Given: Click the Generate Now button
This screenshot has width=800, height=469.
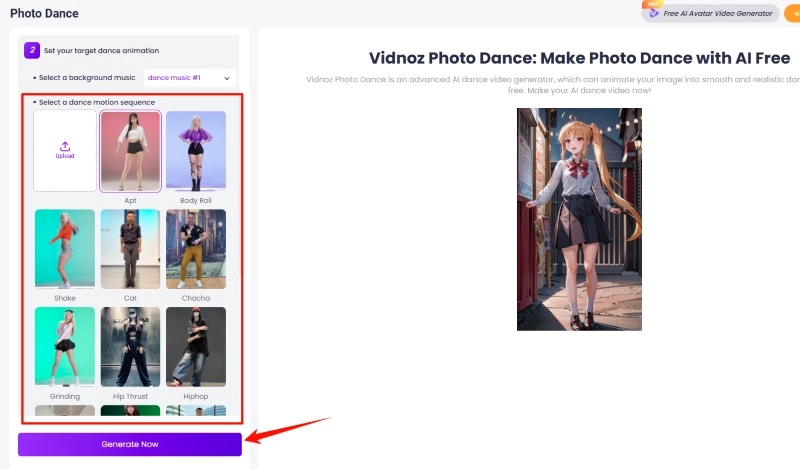Looking at the screenshot, I should 130,444.
